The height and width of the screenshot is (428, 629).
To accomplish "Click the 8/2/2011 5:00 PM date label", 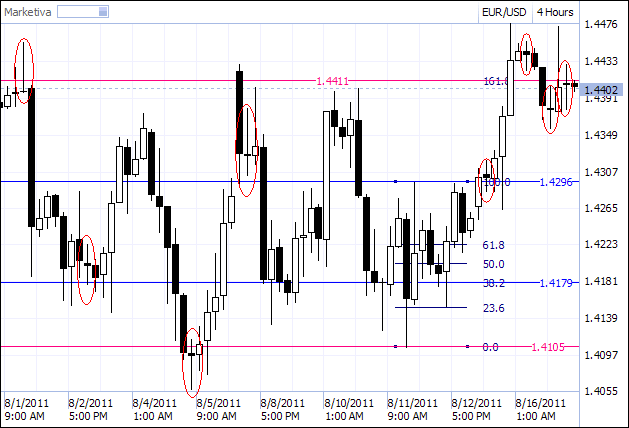I will [x=90, y=410].
